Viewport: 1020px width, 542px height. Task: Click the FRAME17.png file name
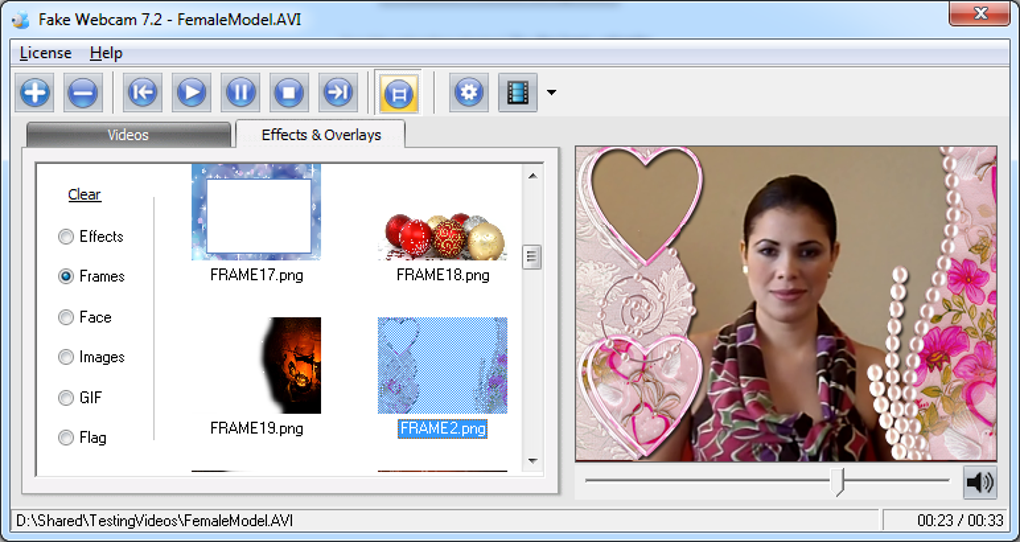click(x=256, y=275)
